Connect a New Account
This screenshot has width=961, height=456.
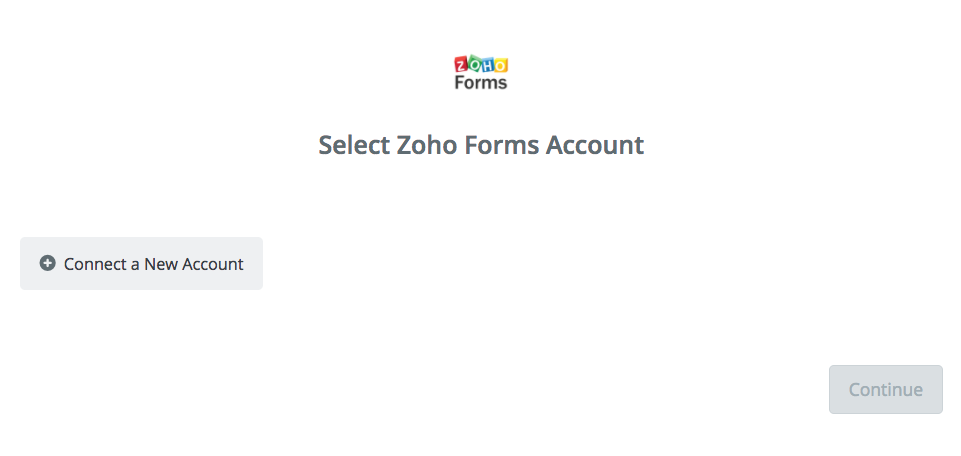point(142,264)
